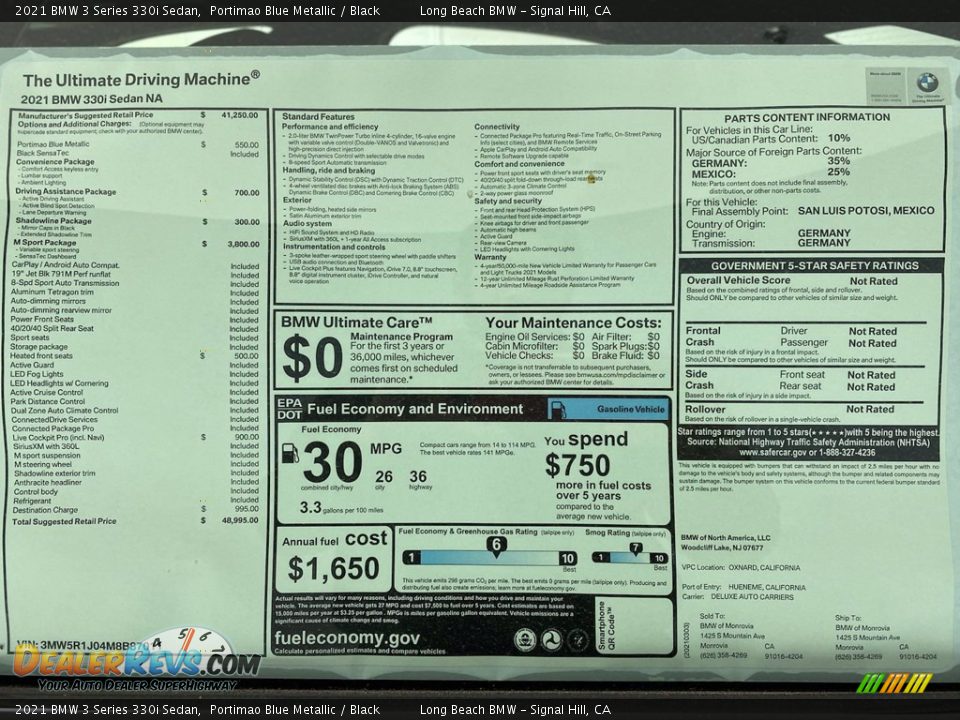
Task: Select the "Convenience Package" heading
Action: (55, 162)
